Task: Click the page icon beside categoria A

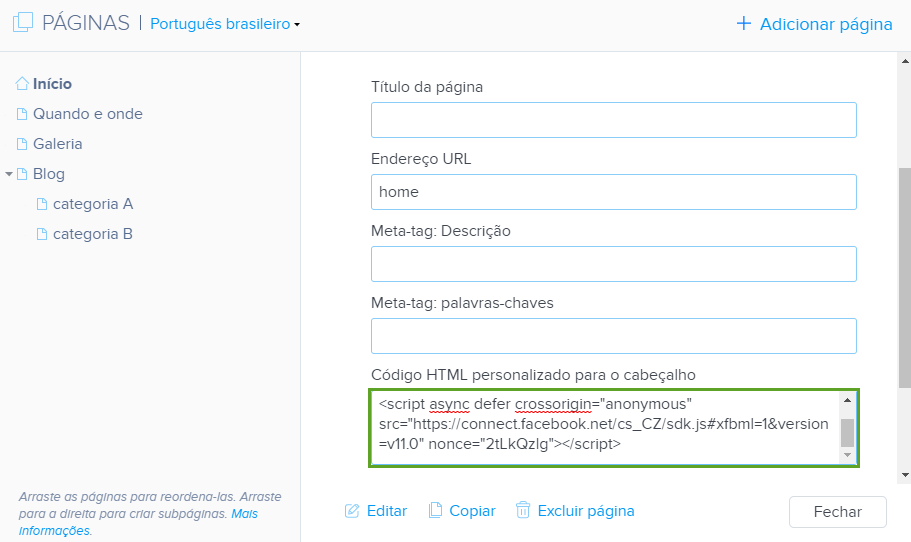Action: (x=42, y=204)
